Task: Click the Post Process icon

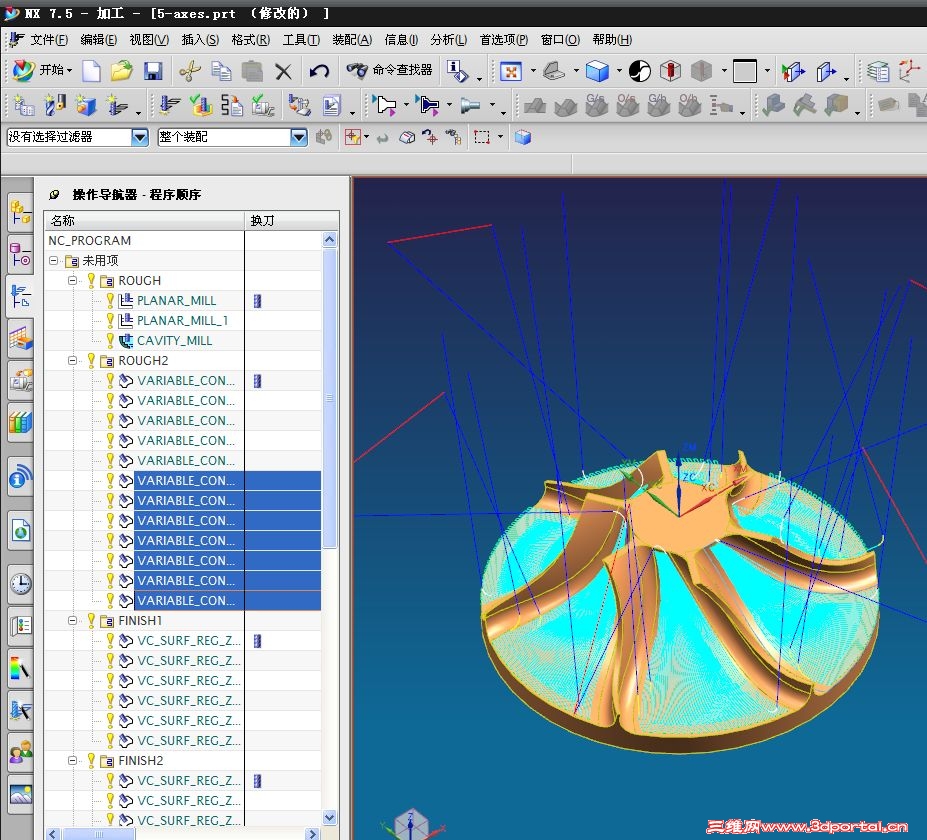Action: tap(299, 105)
